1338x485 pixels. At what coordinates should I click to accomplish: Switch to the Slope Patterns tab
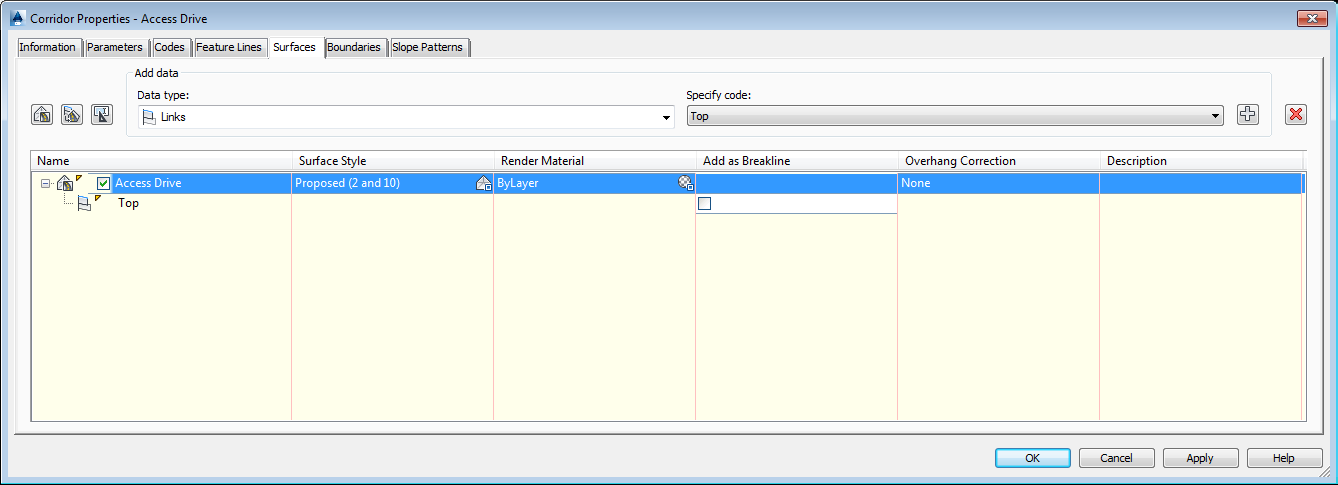point(427,47)
